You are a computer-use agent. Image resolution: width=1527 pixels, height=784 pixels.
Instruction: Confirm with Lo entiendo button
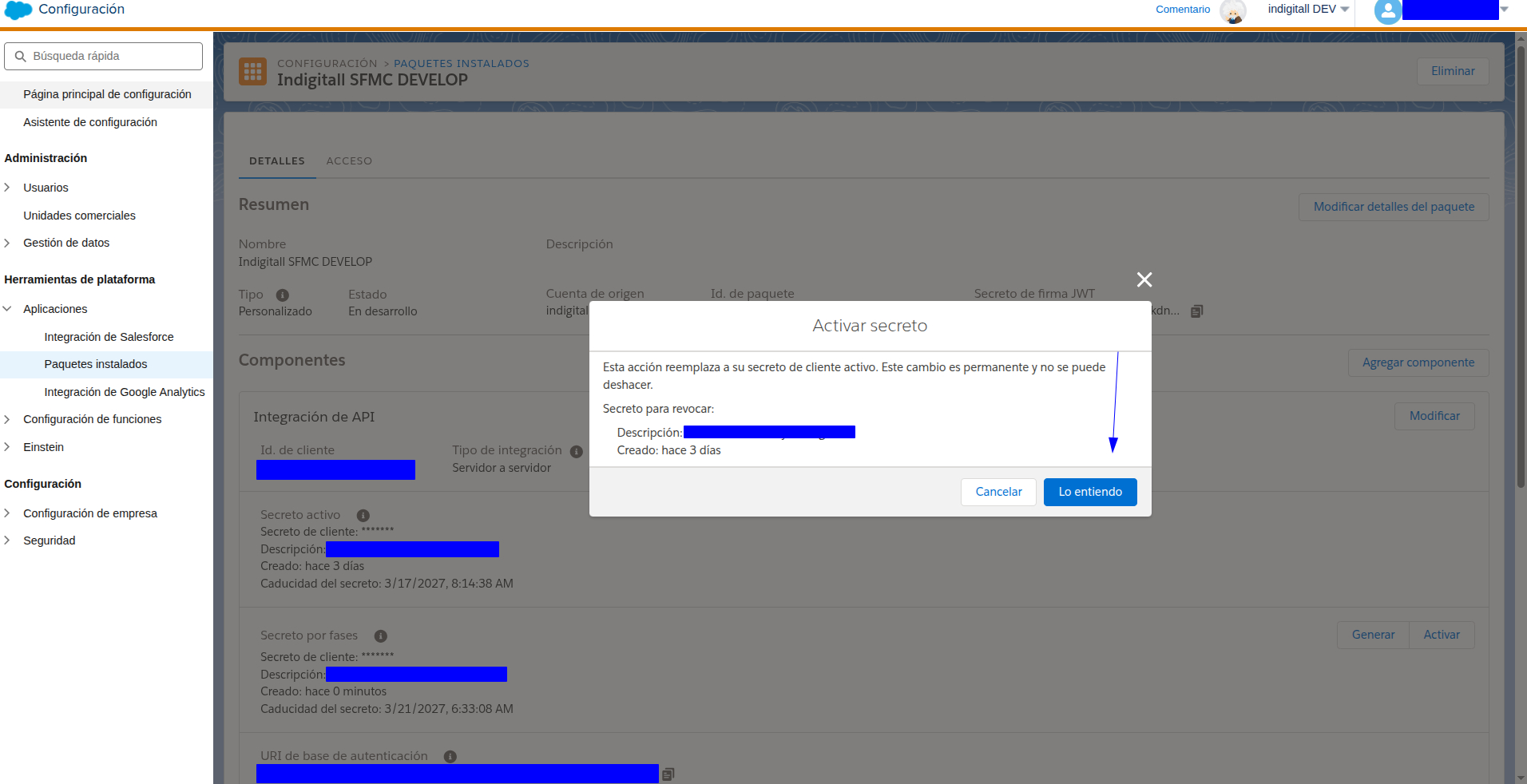tap(1090, 492)
